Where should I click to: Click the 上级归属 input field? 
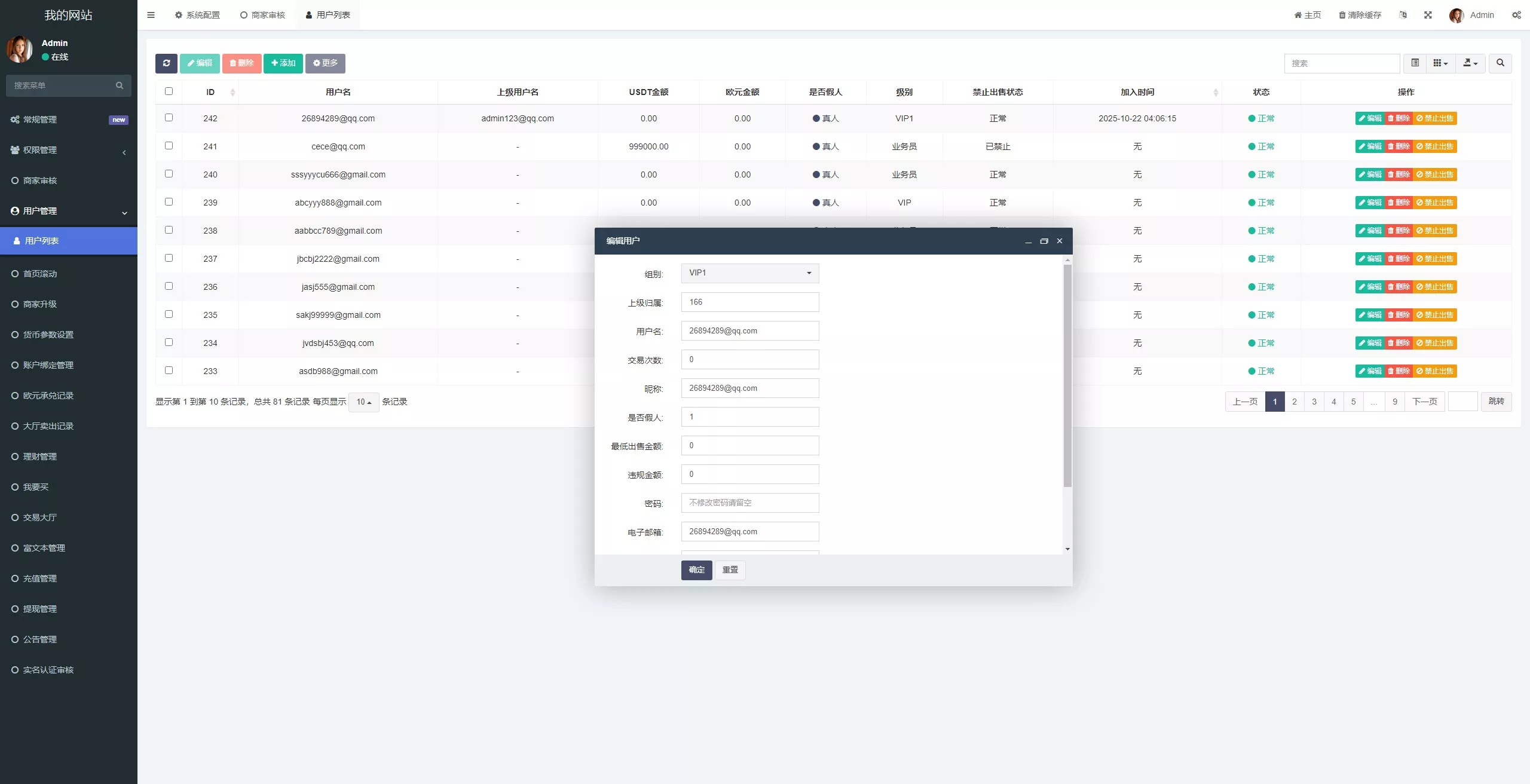750,302
